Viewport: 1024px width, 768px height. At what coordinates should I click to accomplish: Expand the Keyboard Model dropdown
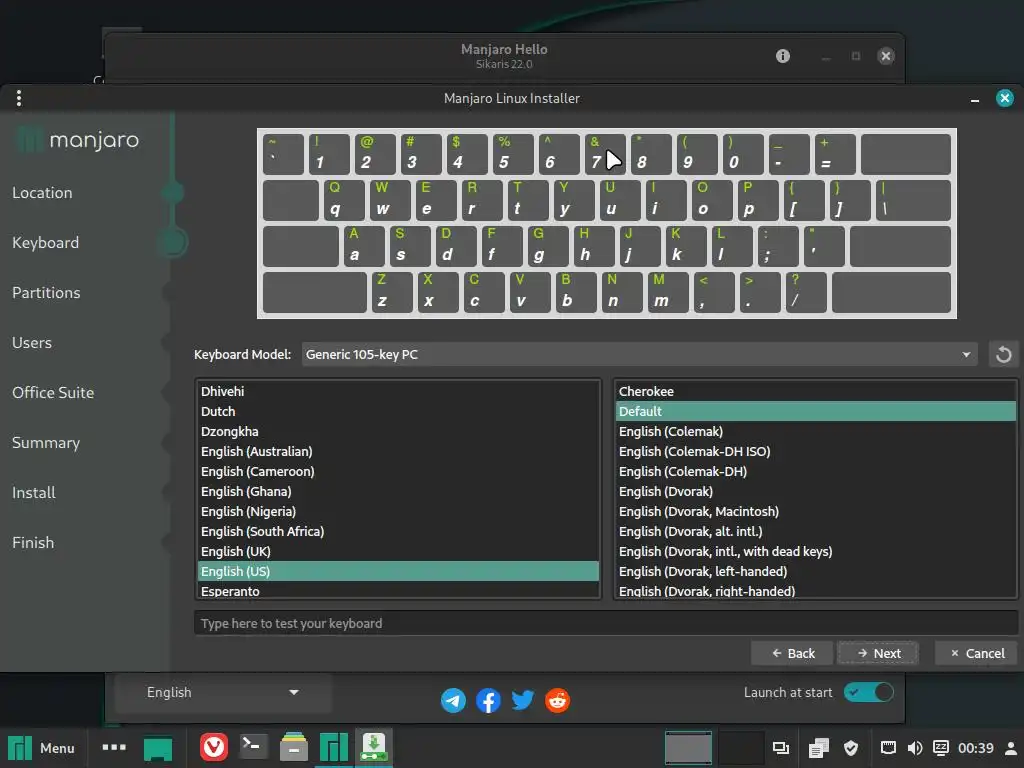click(x=639, y=355)
